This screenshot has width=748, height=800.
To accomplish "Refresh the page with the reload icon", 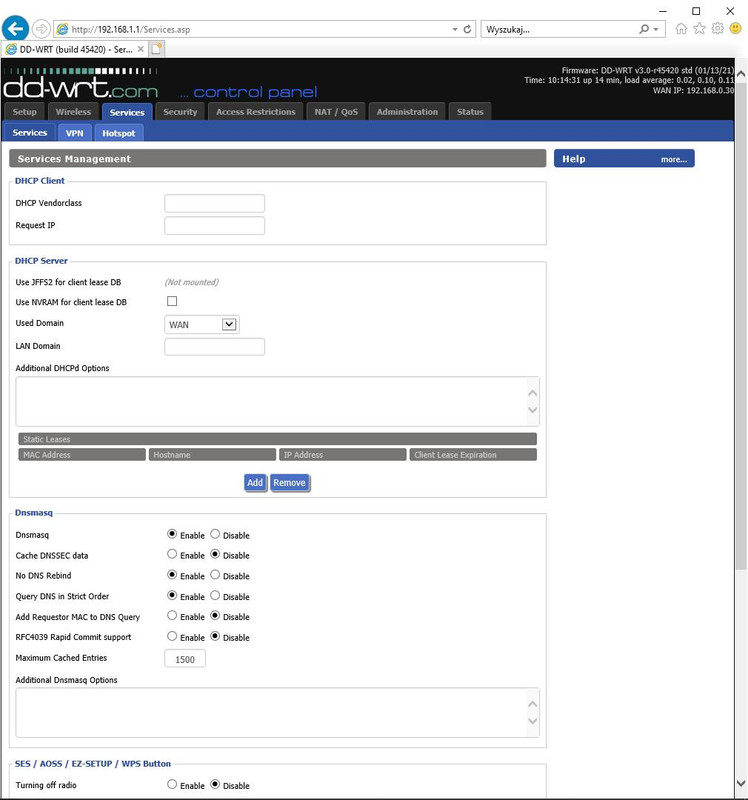I will click(467, 29).
